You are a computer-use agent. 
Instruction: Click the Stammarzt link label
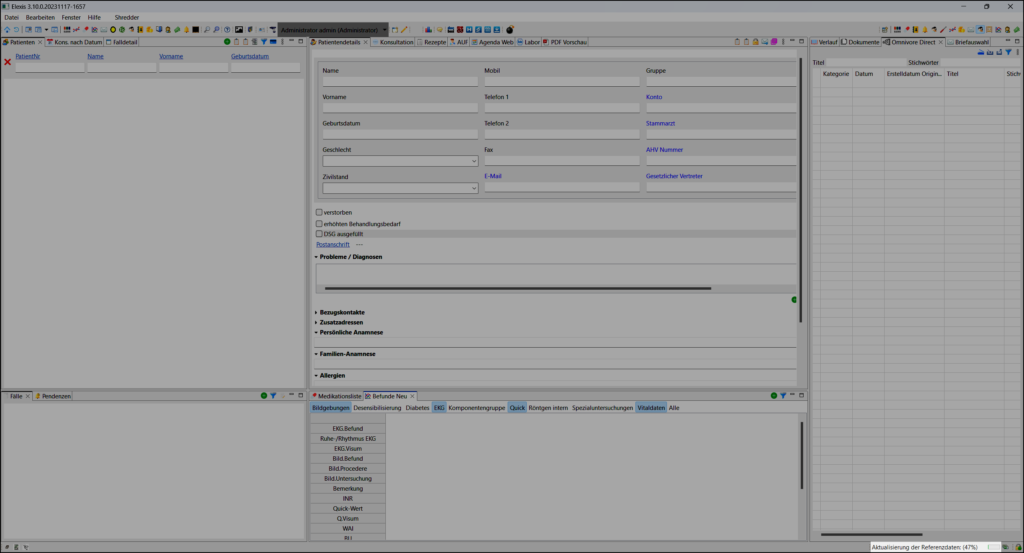tap(661, 123)
